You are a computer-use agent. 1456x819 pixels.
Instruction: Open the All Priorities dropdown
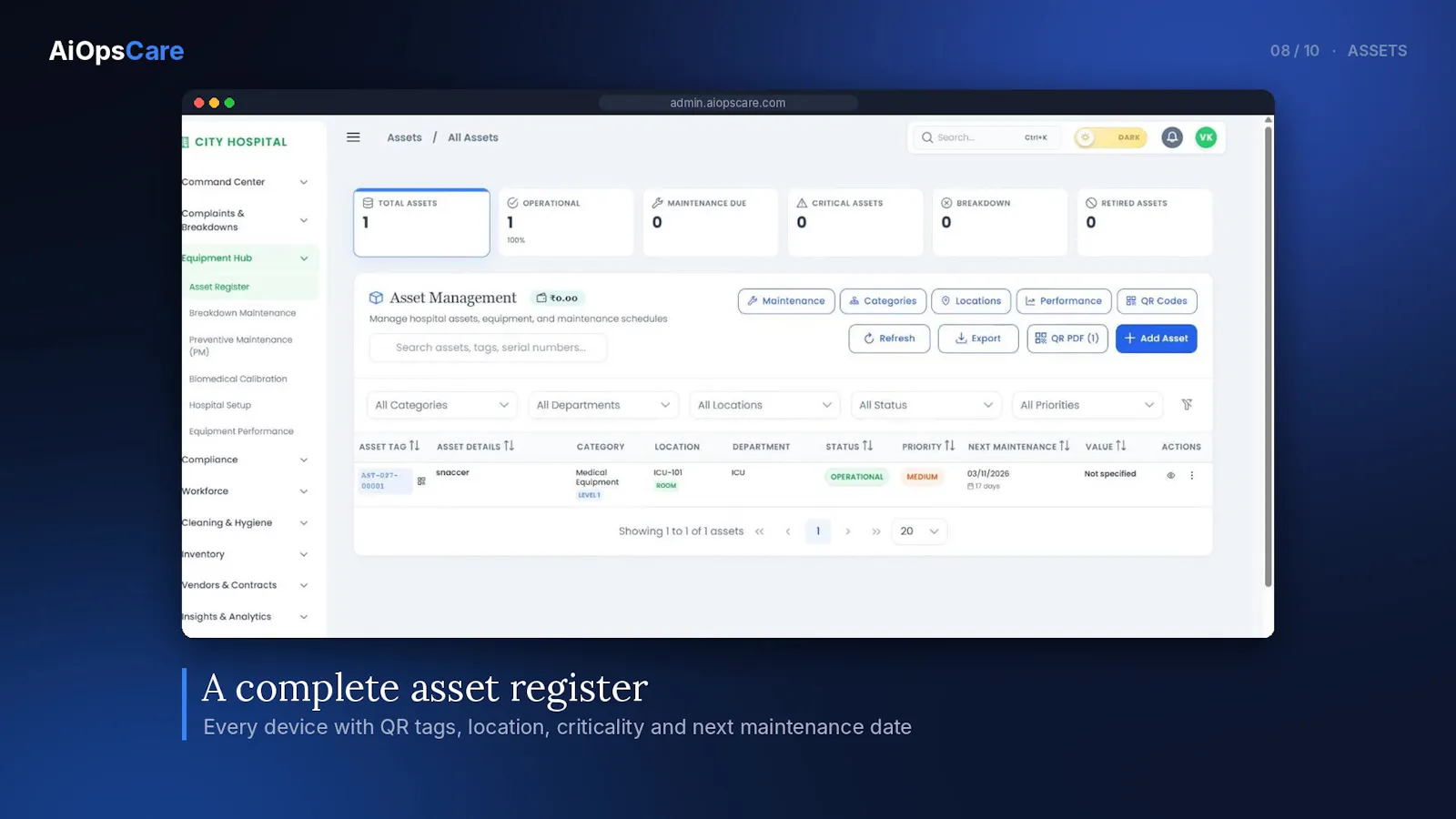click(1087, 405)
